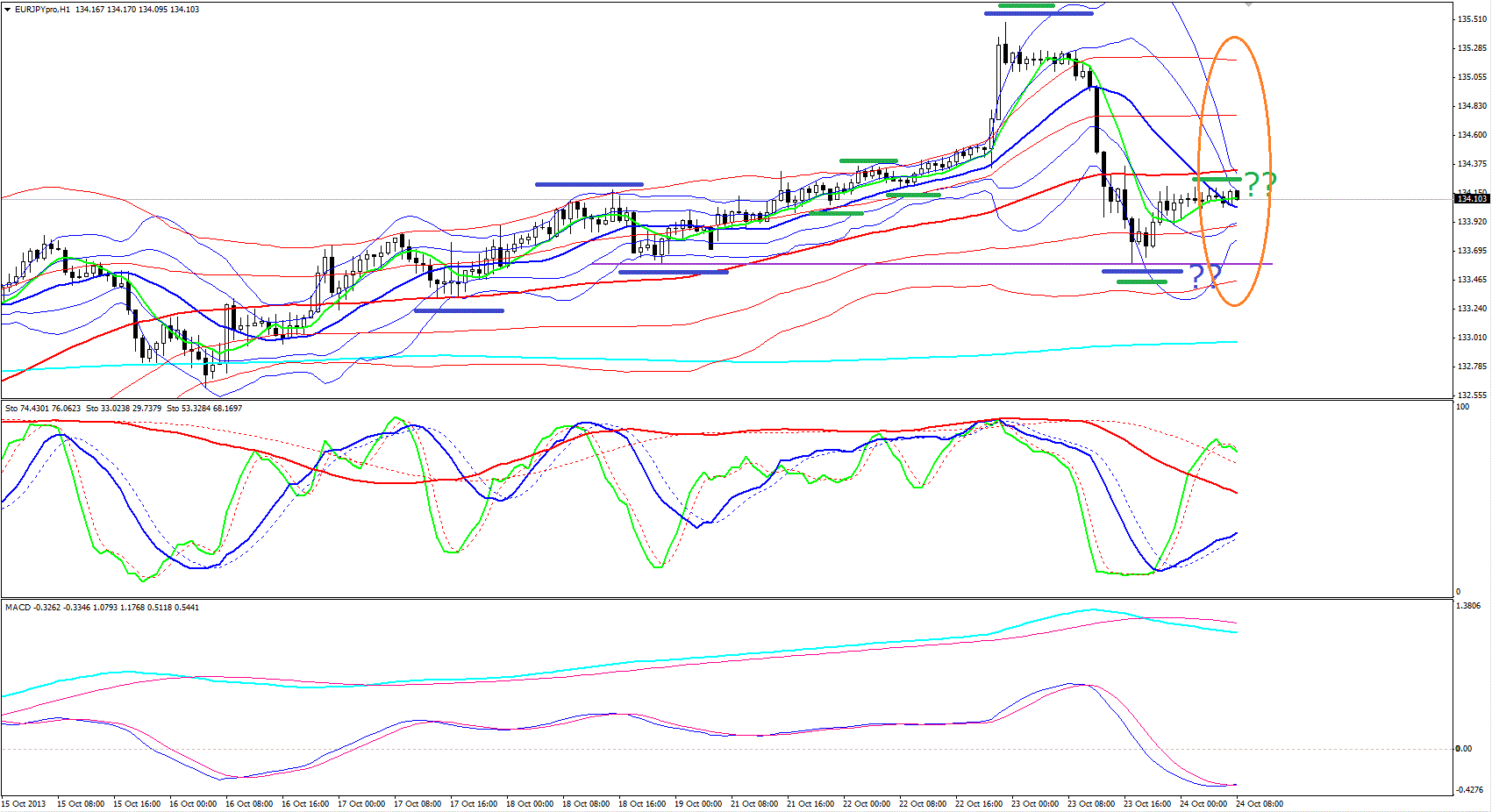Click the 15 Oct 2013 date label

pos(24,803)
